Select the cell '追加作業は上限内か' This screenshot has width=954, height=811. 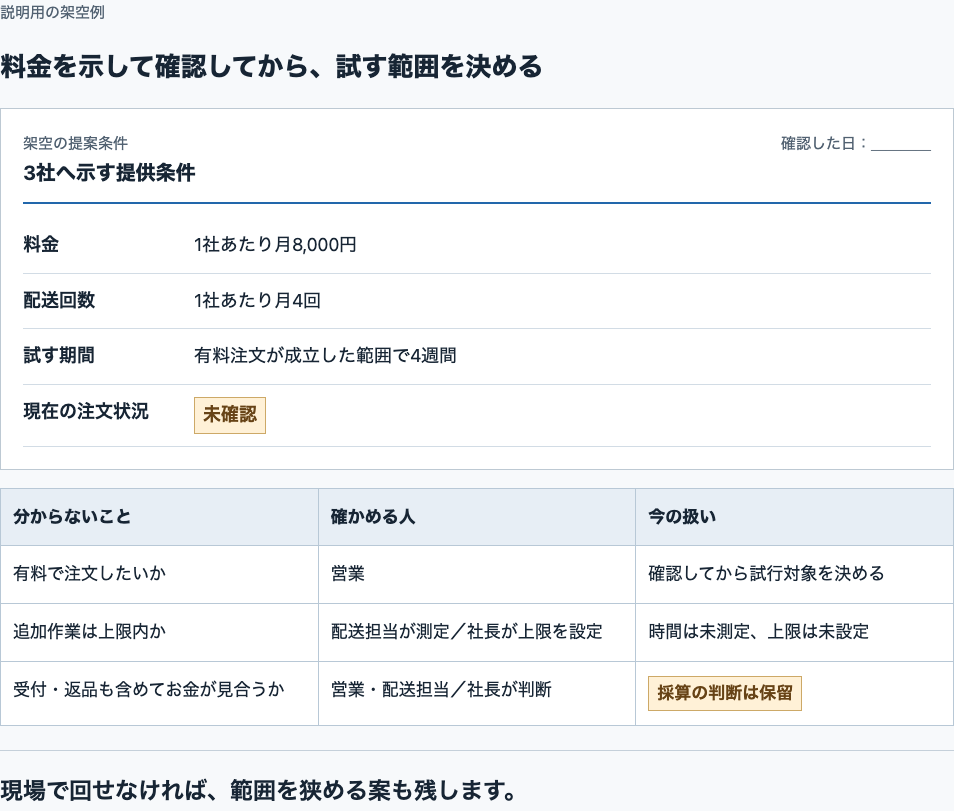pyautogui.click(x=159, y=632)
